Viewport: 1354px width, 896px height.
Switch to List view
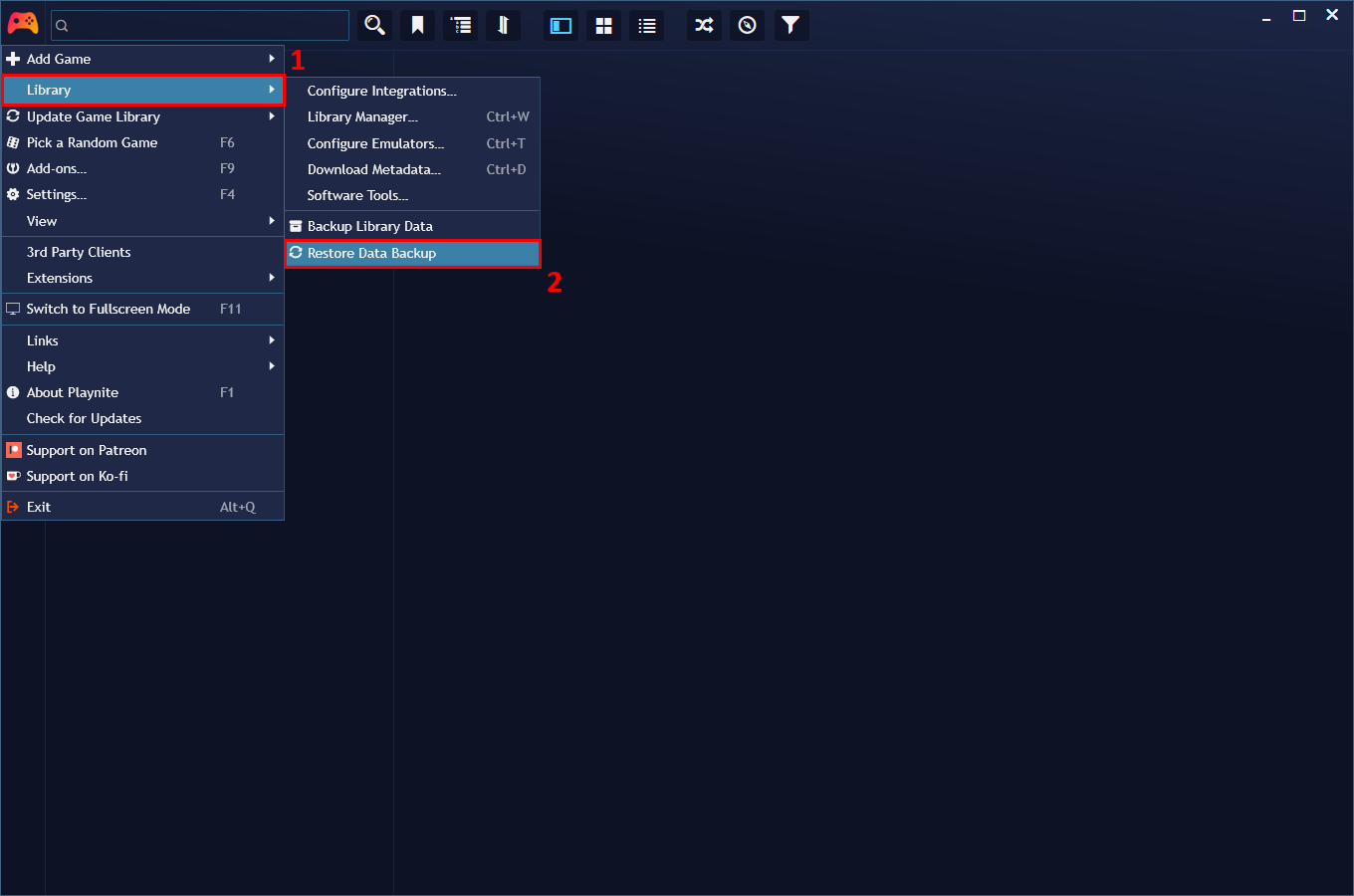(x=646, y=25)
